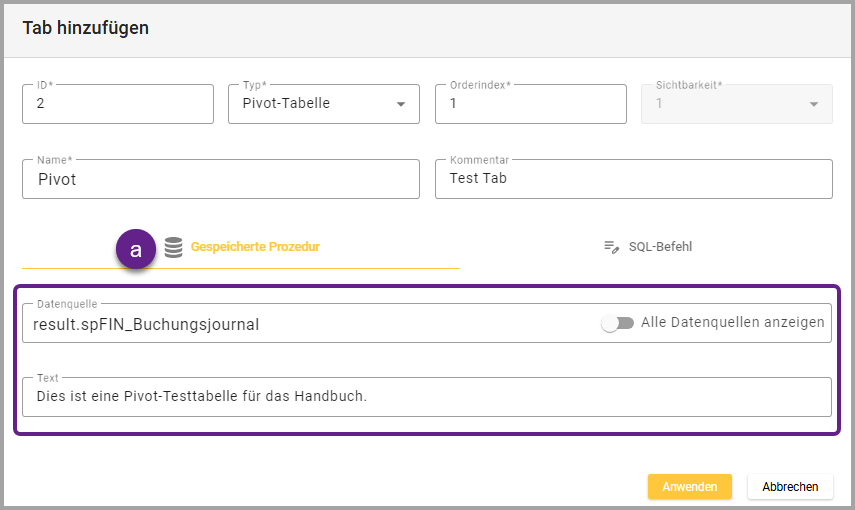Click the "Tab hinzufügen" dialog title
Image resolution: width=855 pixels, height=510 pixels.
85,28
